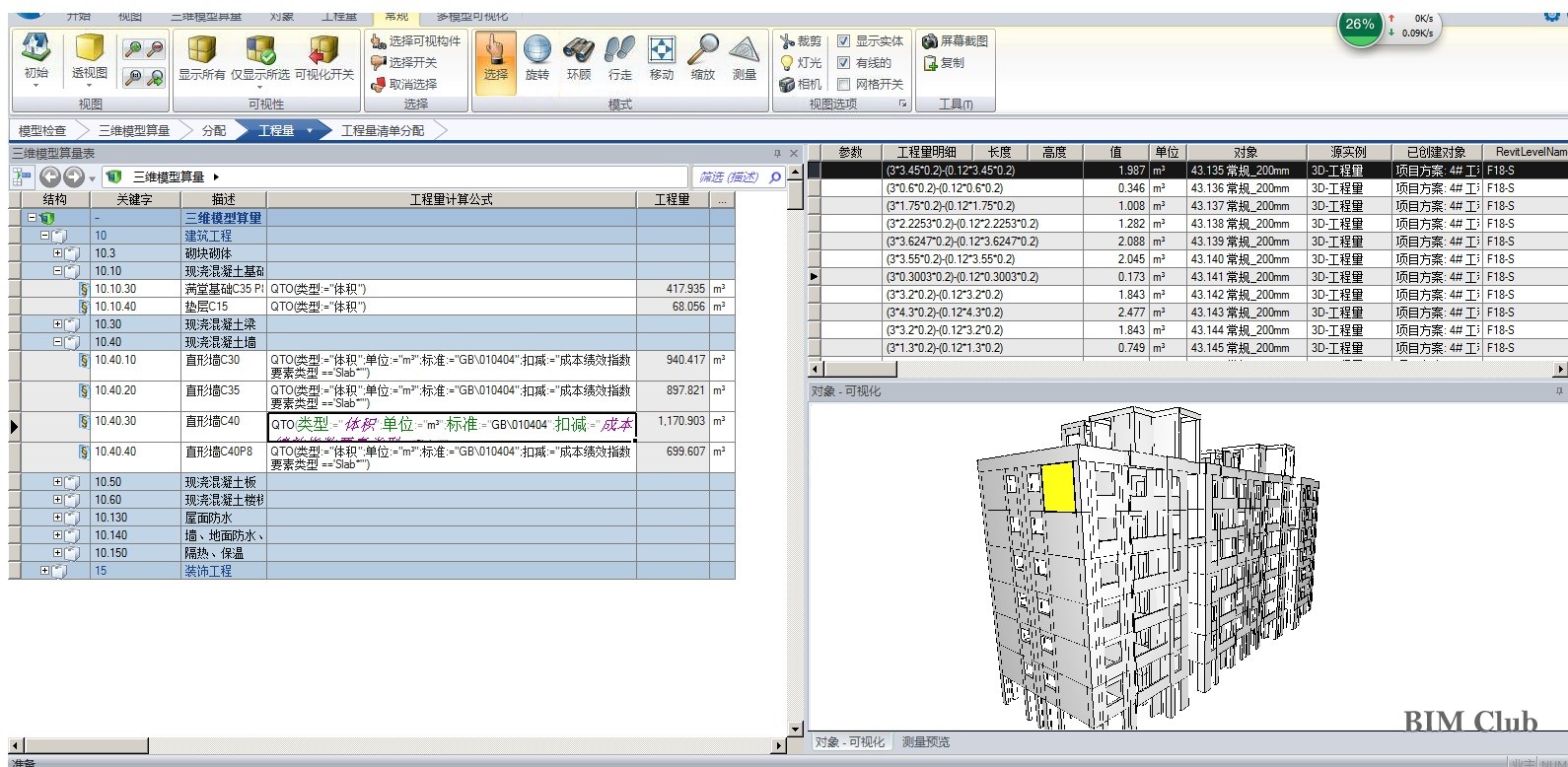Click the 关键字 column header
Image resolution: width=1568 pixels, height=767 pixels.
[x=134, y=199]
